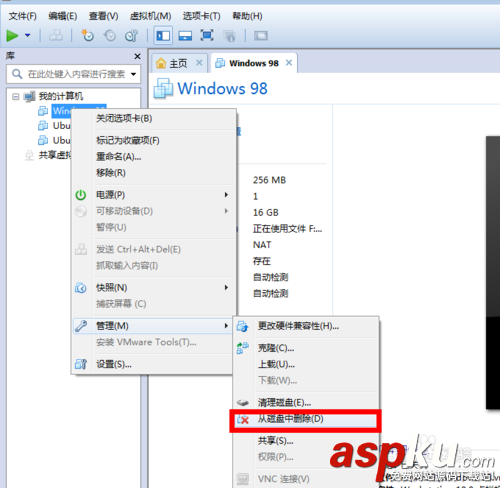Open the 虚拟机(M) menu
The image size is (500, 488).
[x=150, y=16]
